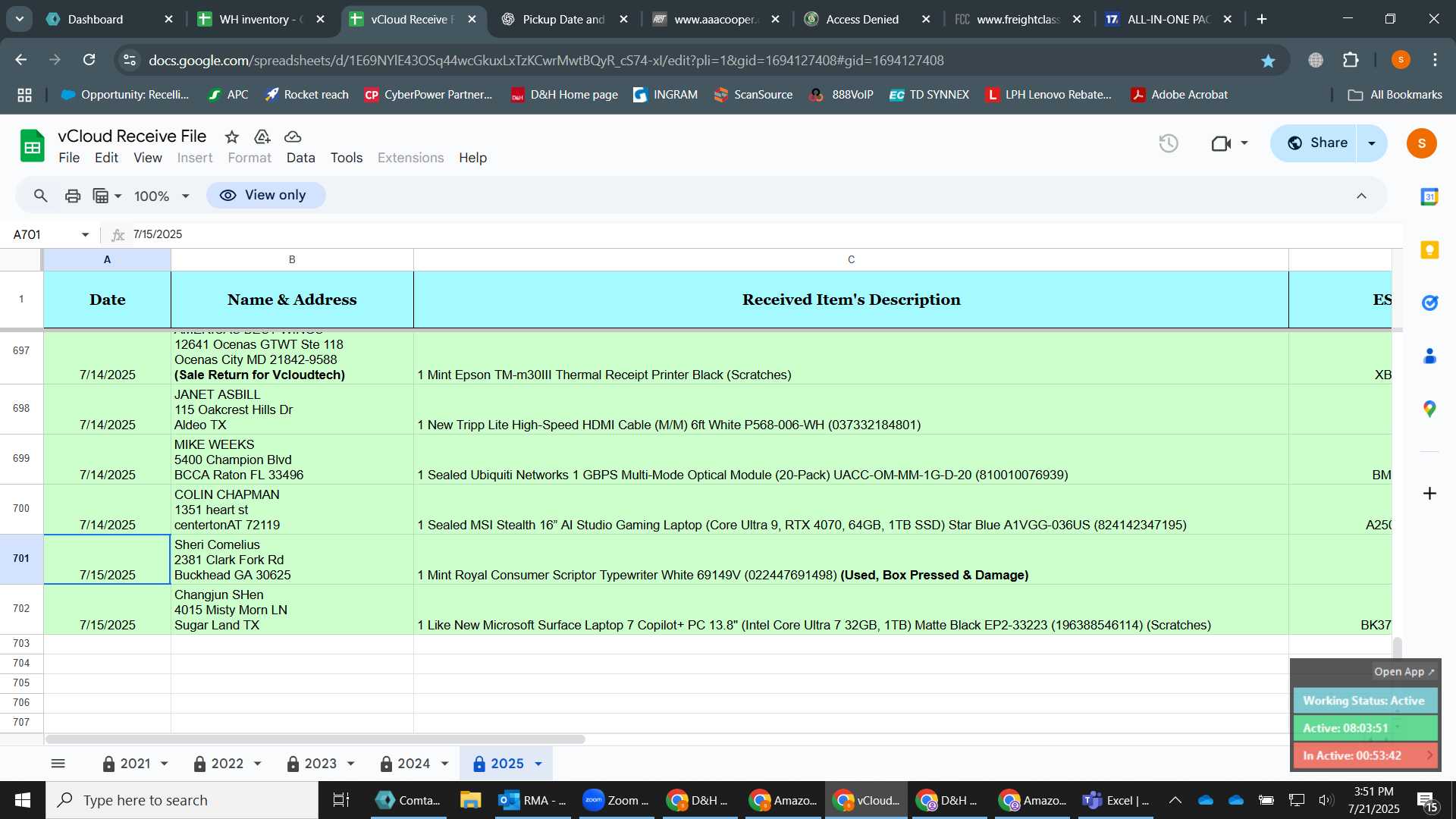The width and height of the screenshot is (1456, 819).
Task: Click the Windows Start button
Action: click(22, 800)
